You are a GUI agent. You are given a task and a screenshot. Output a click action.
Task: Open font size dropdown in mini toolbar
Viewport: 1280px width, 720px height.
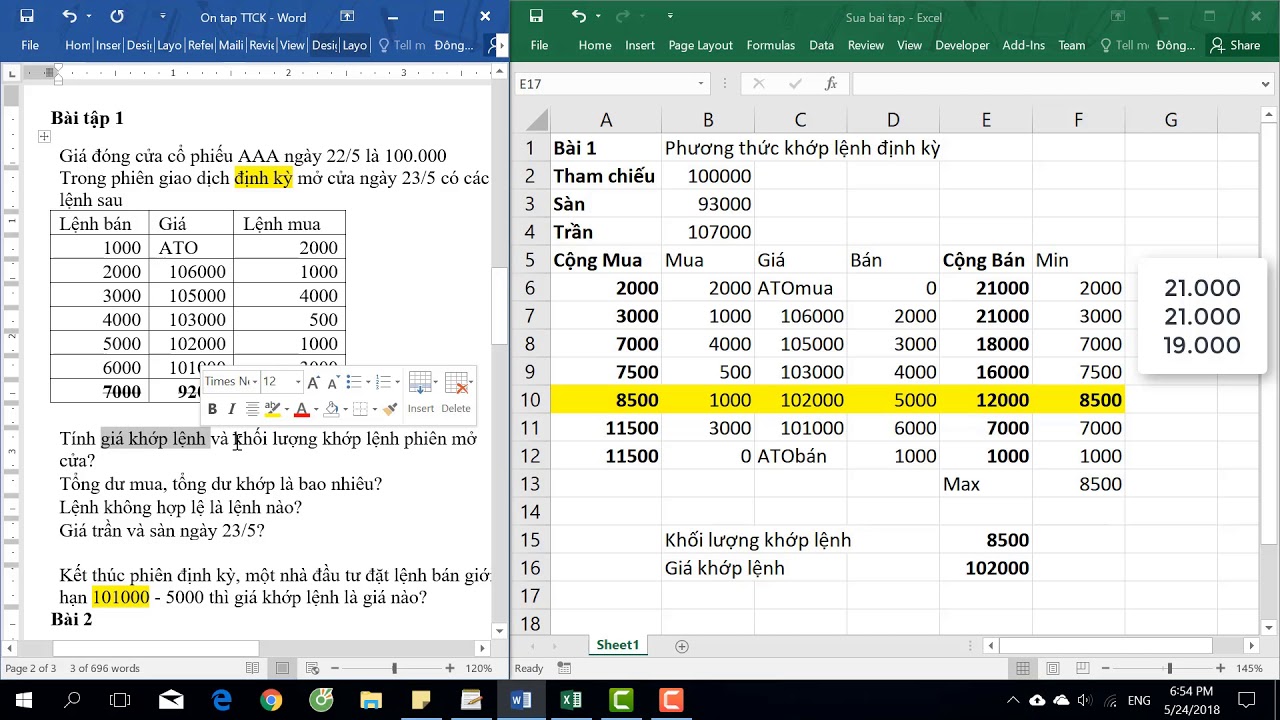point(297,382)
